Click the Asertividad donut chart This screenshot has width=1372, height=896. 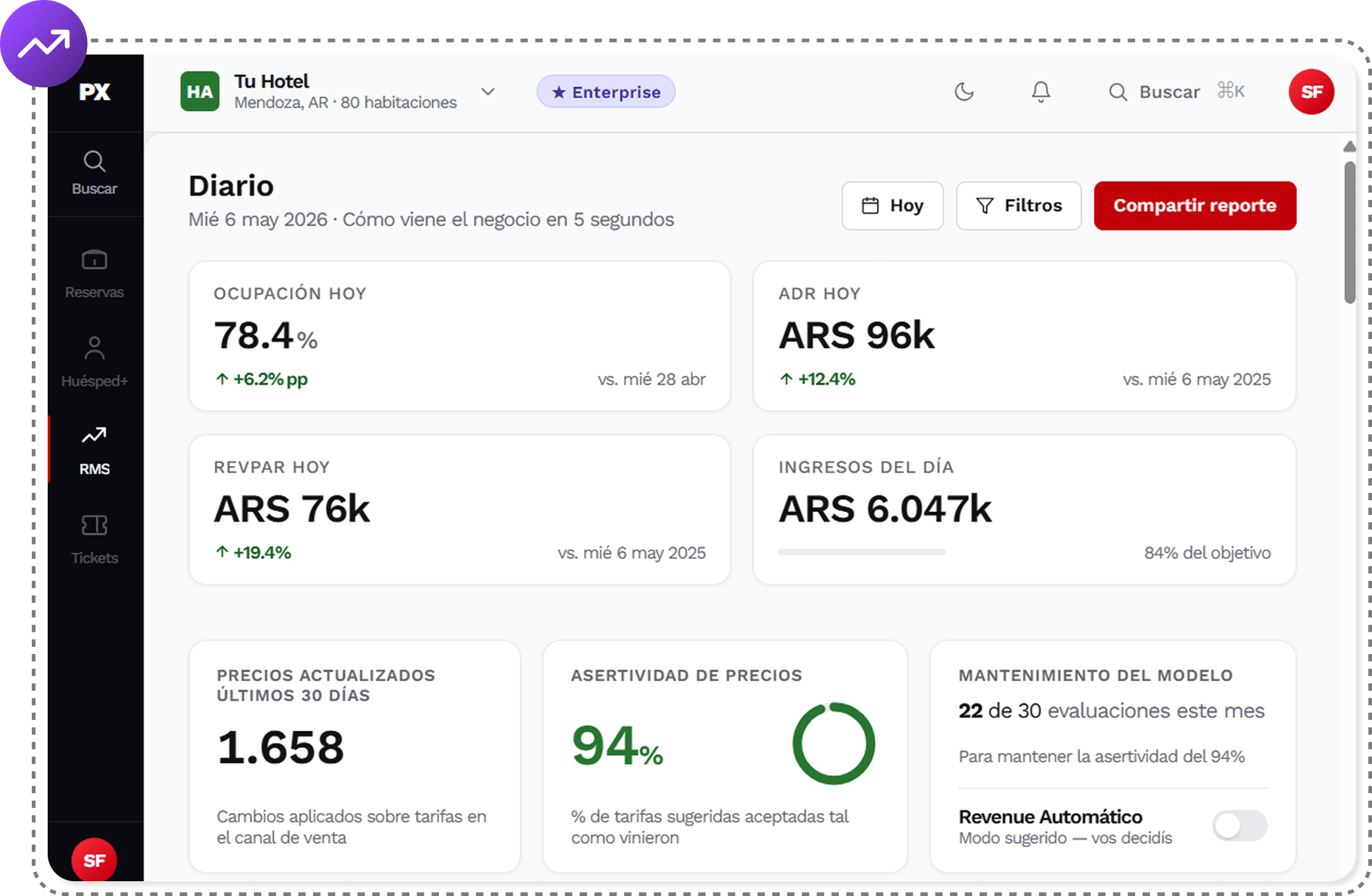point(834,744)
